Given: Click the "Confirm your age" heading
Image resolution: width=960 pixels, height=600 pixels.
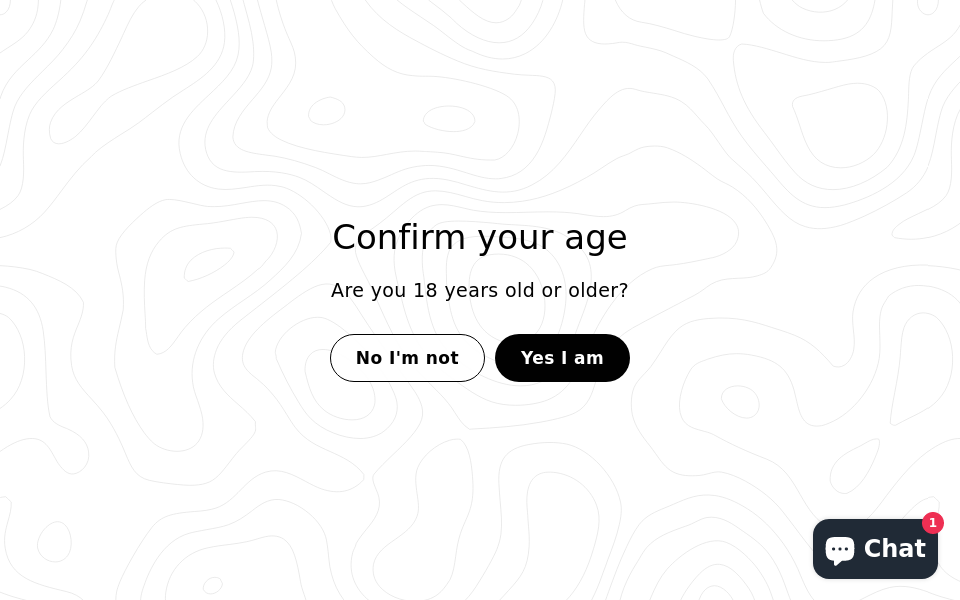Looking at the screenshot, I should [480, 237].
